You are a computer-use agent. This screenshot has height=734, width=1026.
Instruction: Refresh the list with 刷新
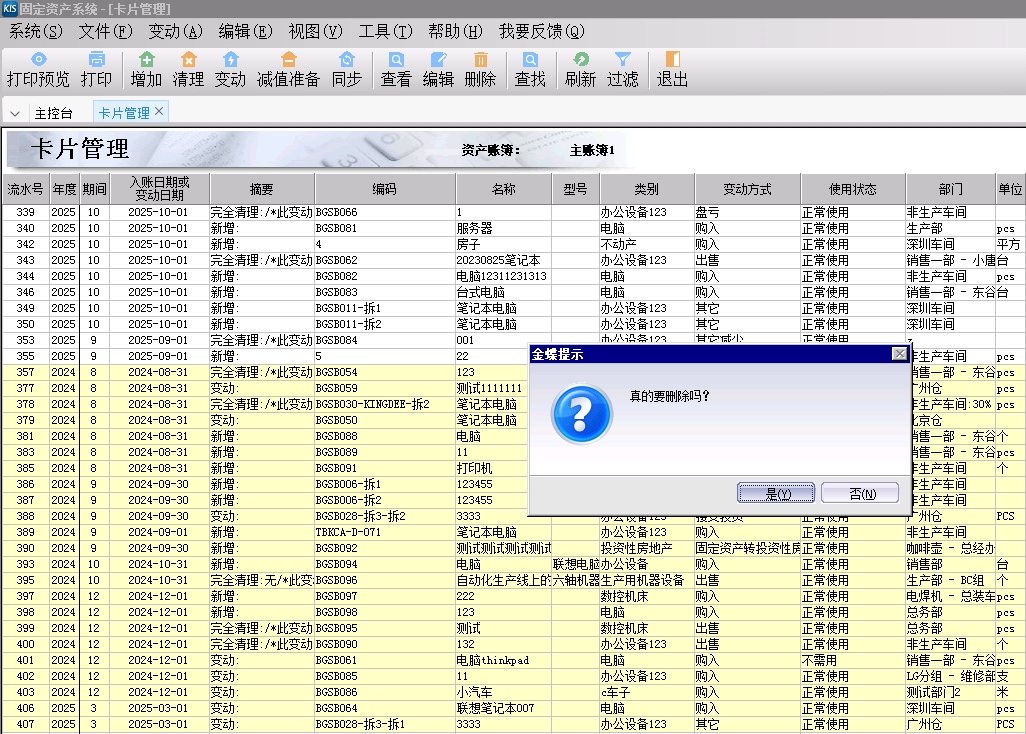click(x=580, y=70)
